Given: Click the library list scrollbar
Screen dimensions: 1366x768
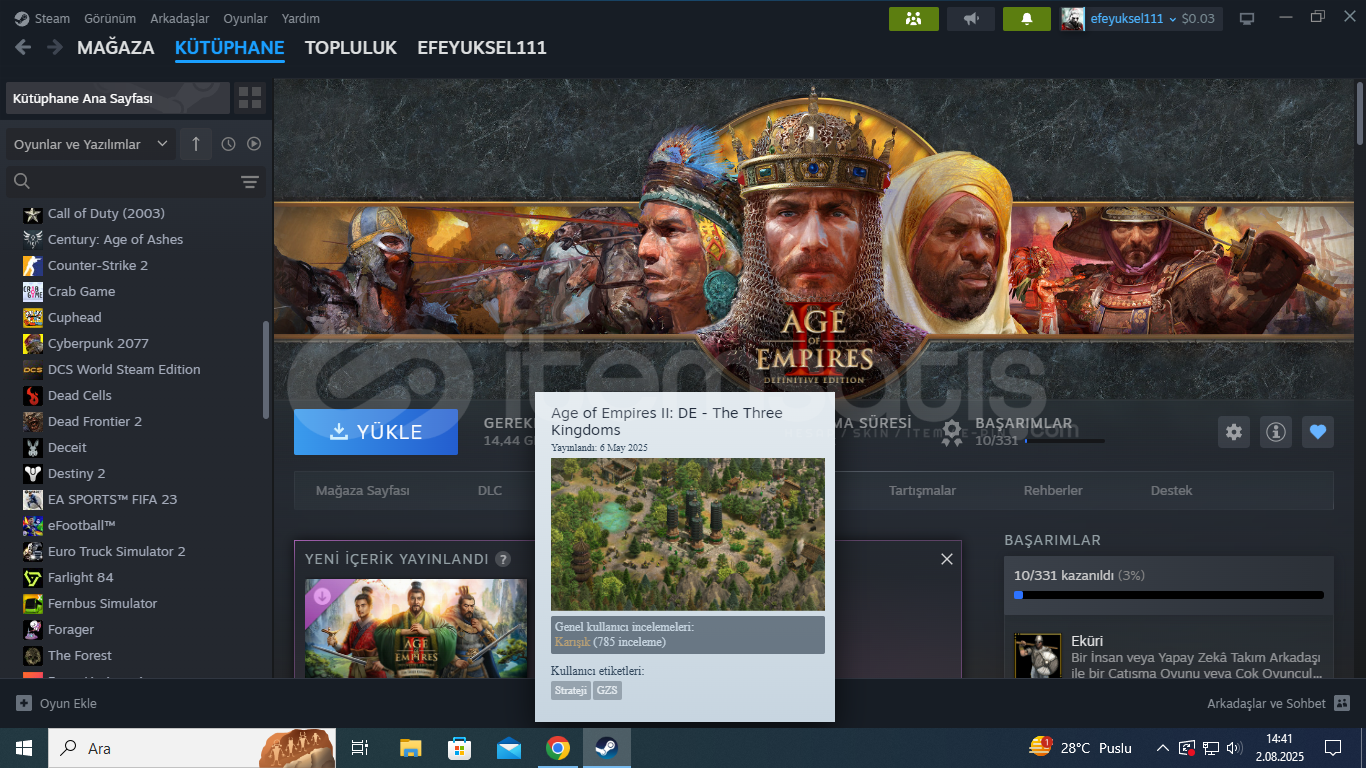Looking at the screenshot, I should tap(265, 370).
